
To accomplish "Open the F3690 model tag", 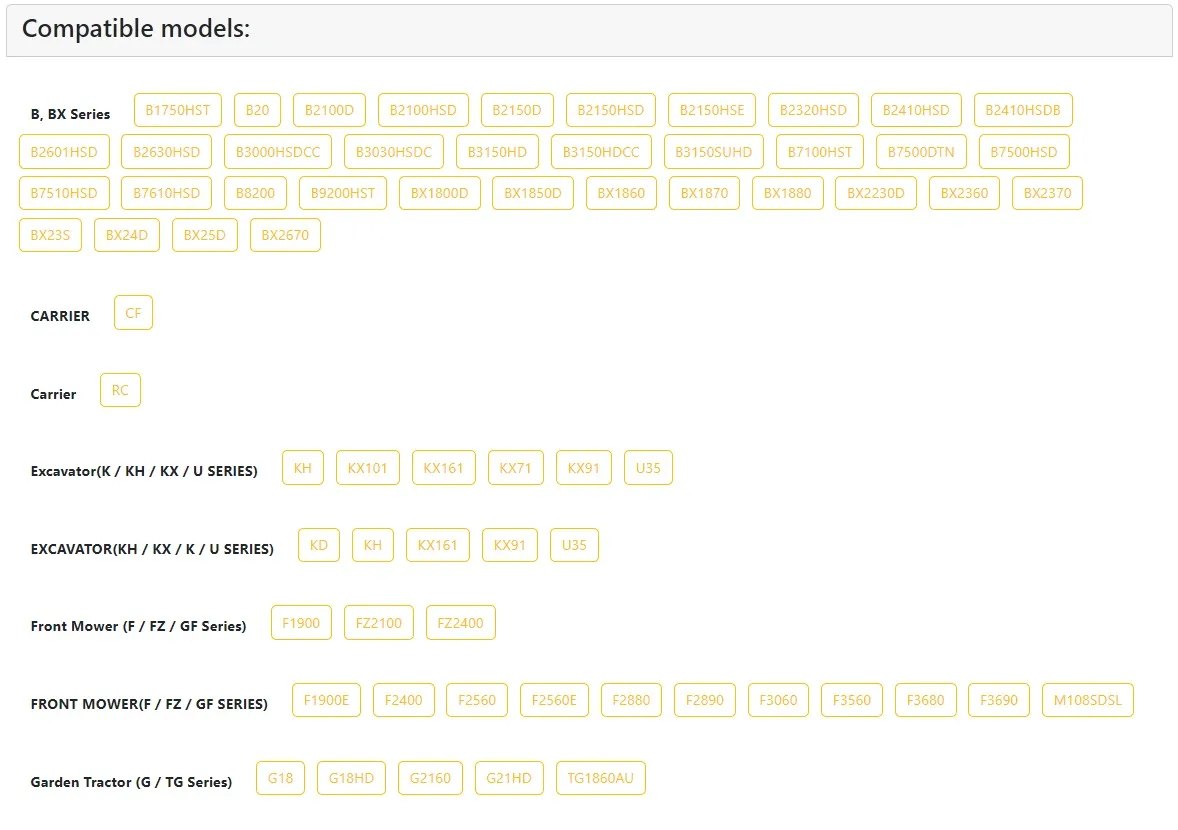I will coord(999,700).
